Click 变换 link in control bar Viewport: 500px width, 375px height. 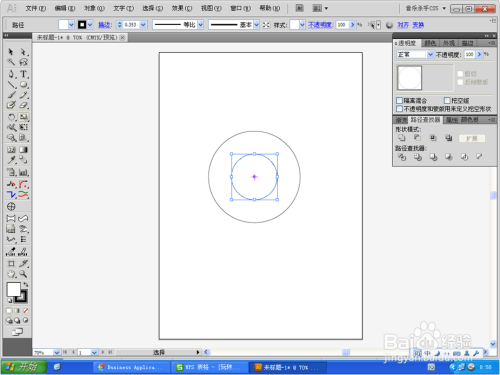418,25
